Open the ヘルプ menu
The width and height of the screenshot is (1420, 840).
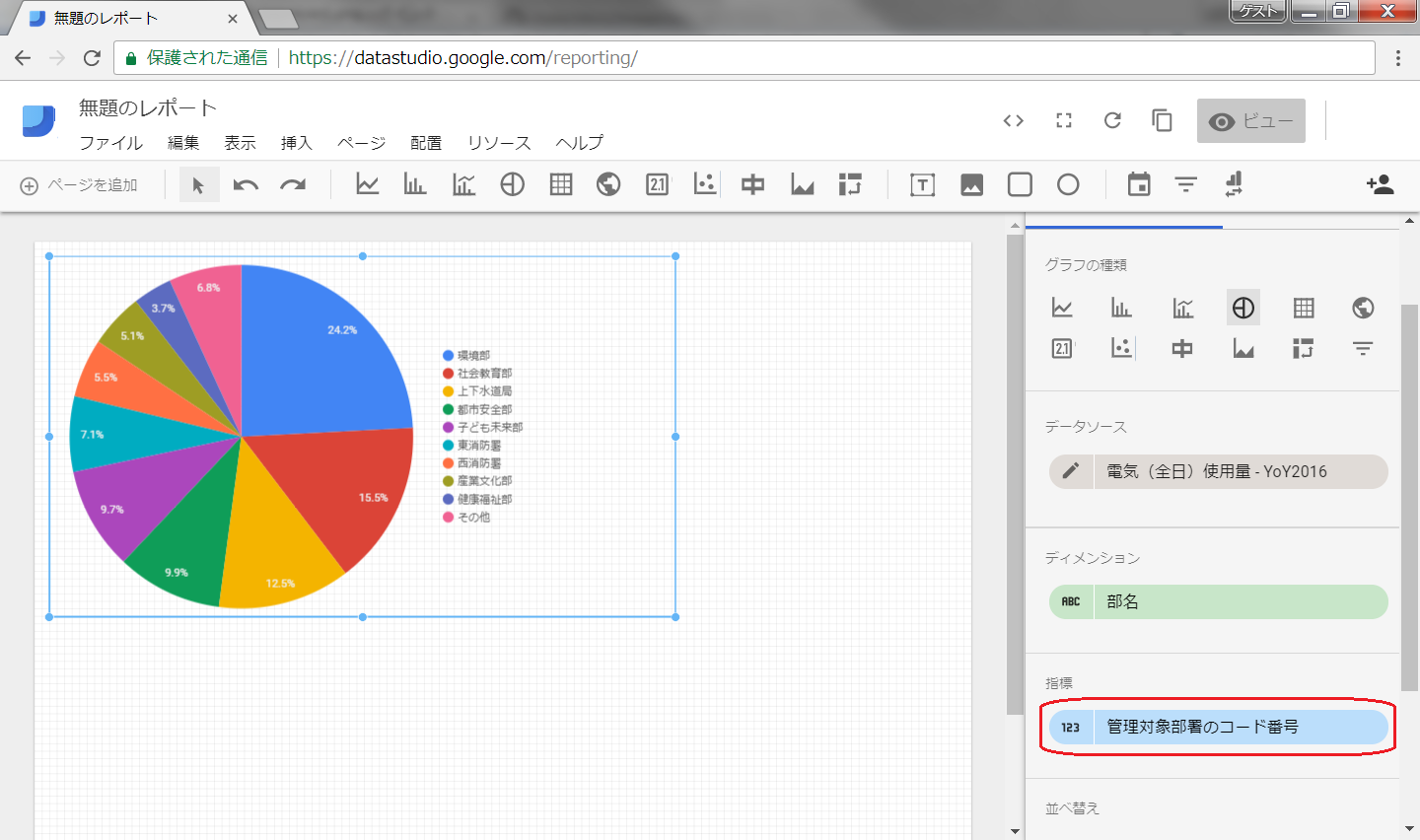[x=579, y=143]
